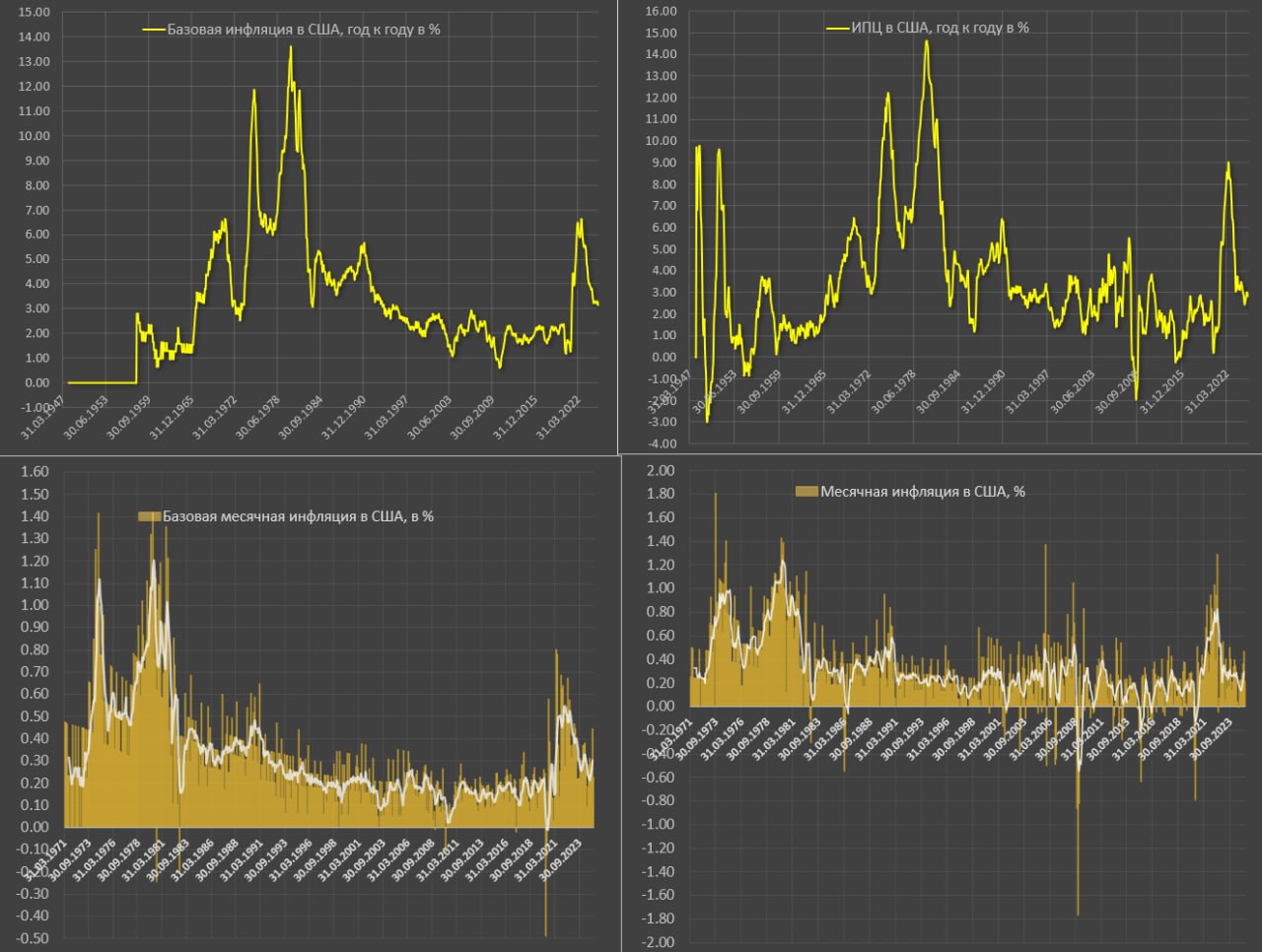Click the 15.00 label on the core inflation axis

(x=35, y=12)
